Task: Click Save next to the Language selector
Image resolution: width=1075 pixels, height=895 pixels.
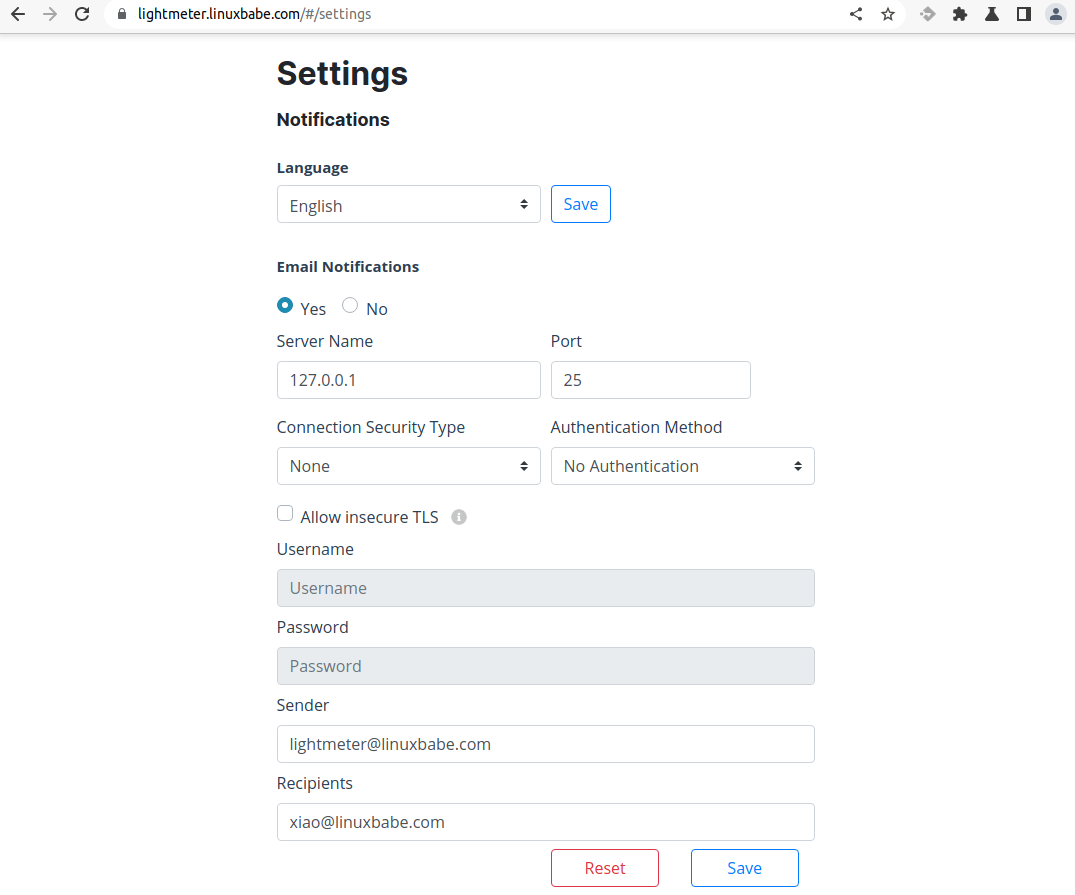Action: coord(580,204)
